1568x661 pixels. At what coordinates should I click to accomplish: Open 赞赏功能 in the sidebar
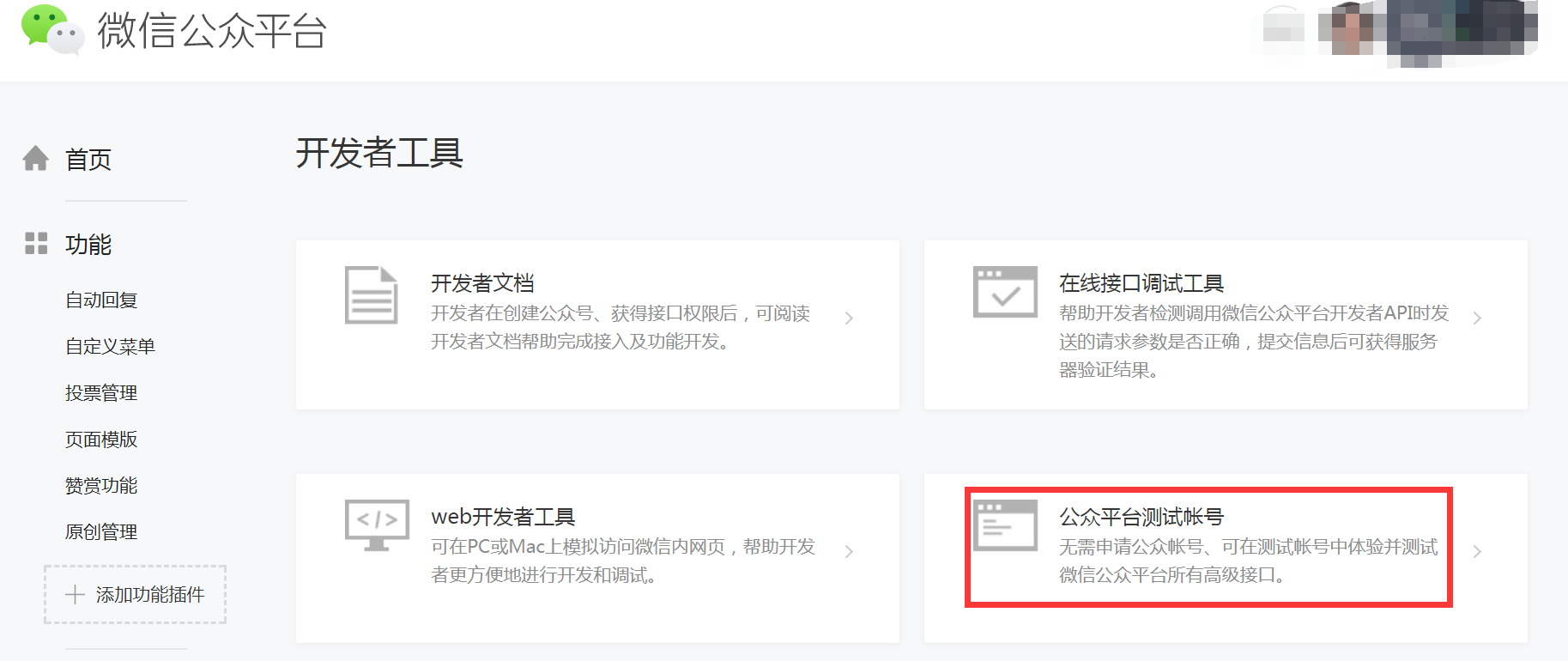(101, 486)
